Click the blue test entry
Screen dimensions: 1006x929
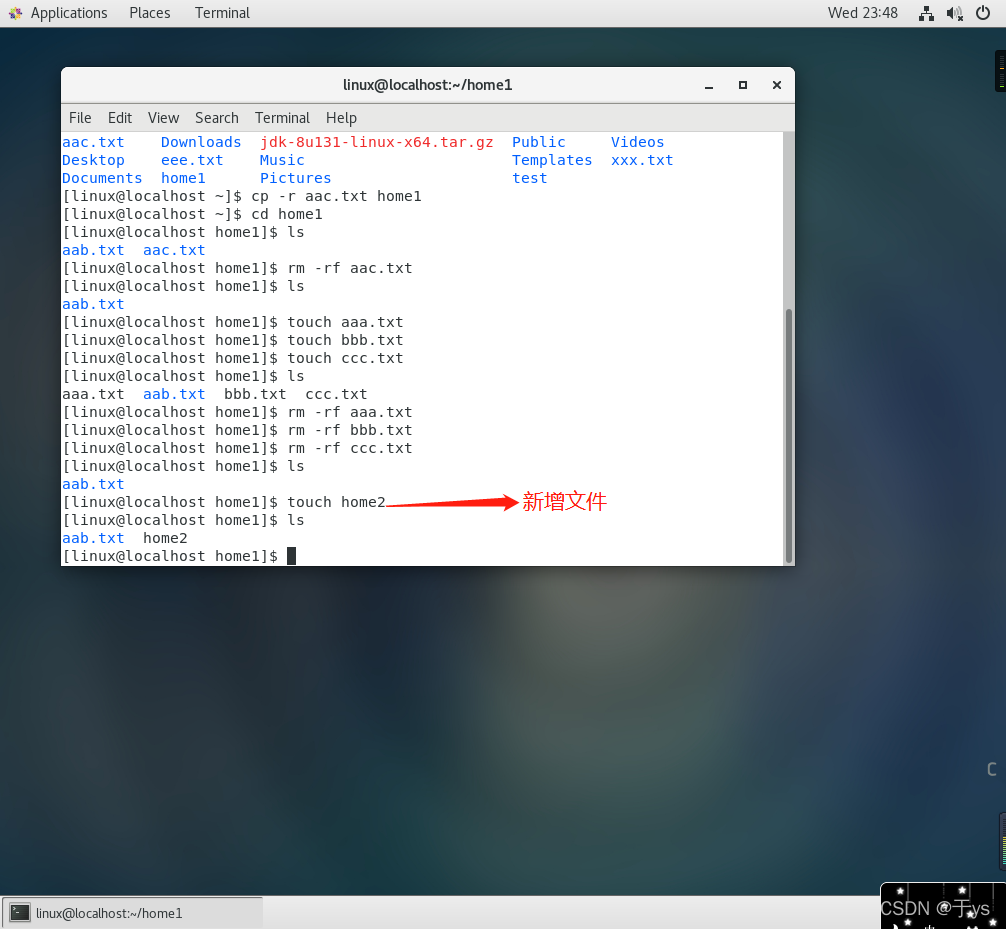[x=529, y=178]
